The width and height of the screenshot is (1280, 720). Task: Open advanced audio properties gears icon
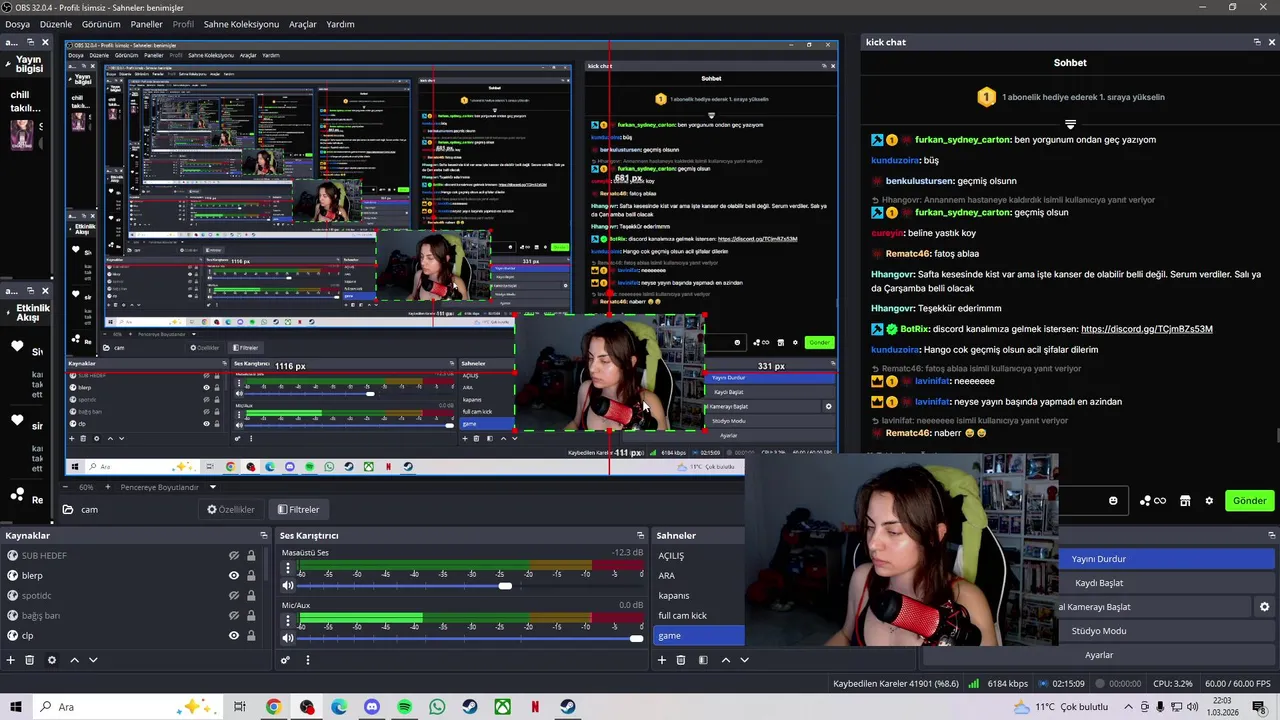click(x=285, y=660)
